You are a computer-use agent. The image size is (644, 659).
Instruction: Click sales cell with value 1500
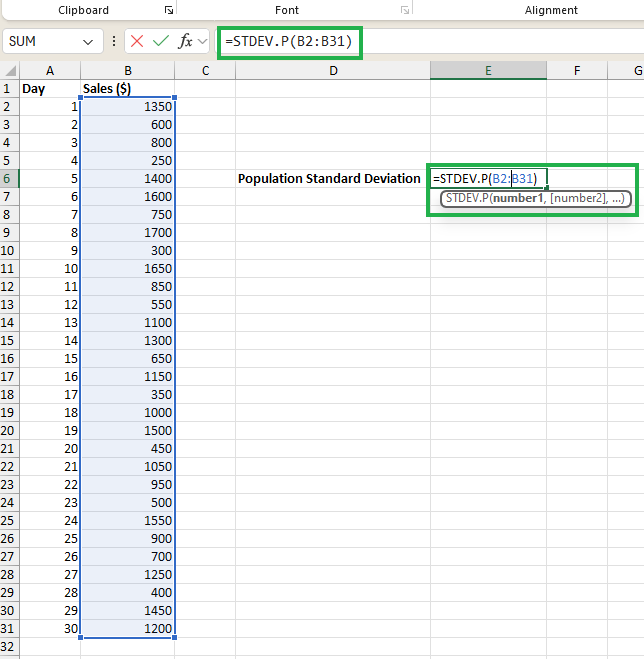128,430
